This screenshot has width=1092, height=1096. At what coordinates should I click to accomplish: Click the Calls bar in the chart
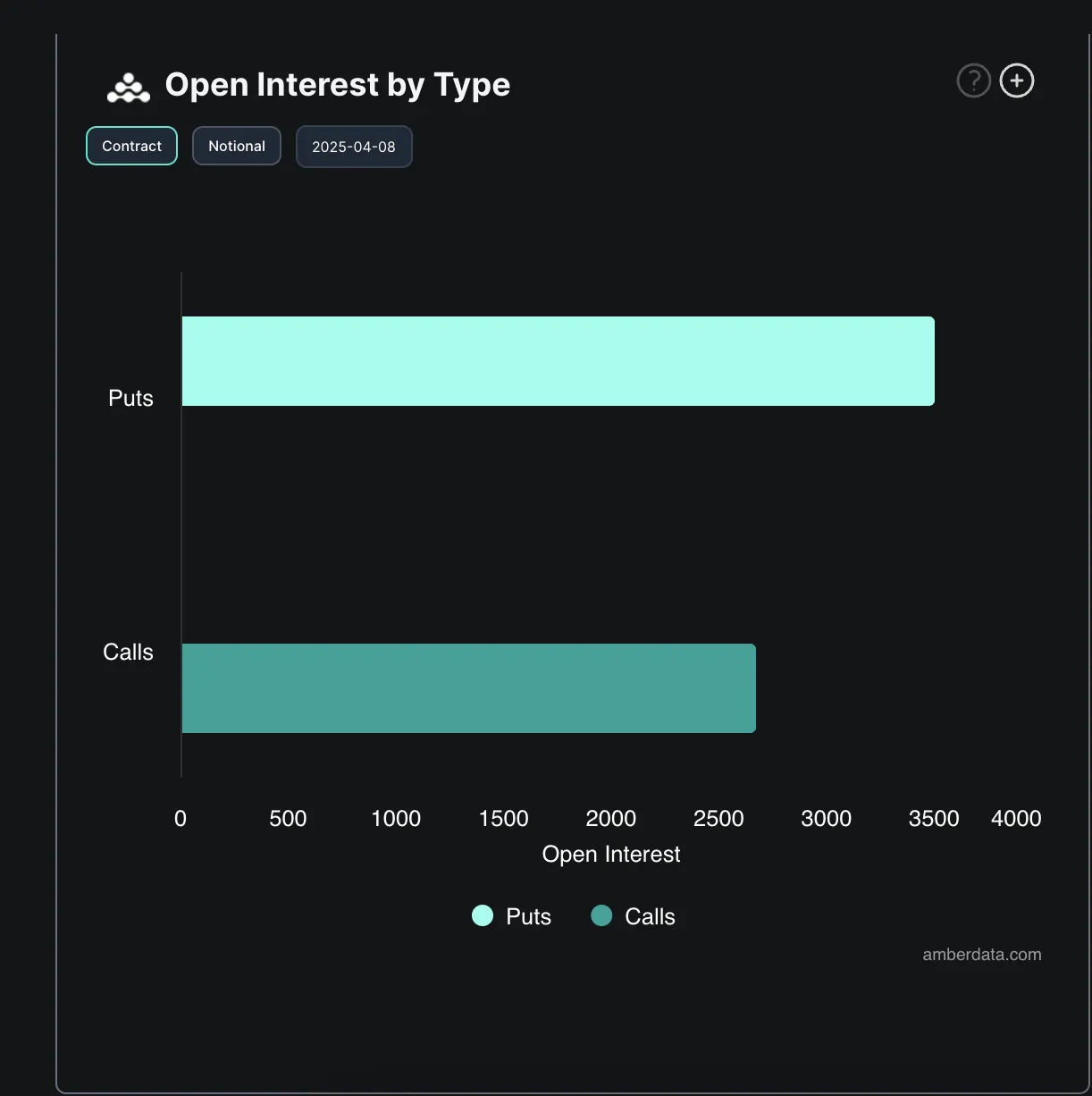click(468, 687)
